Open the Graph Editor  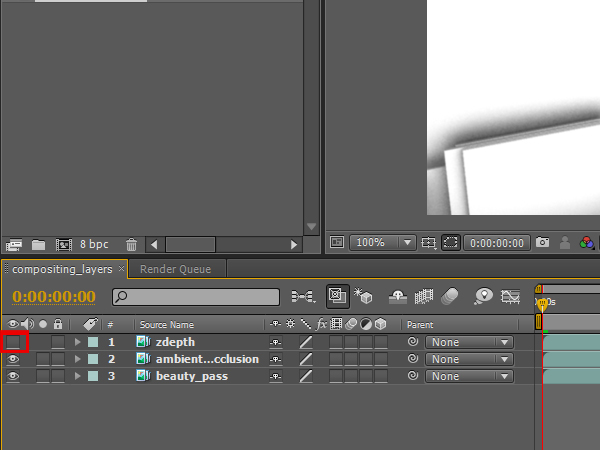click(512, 297)
